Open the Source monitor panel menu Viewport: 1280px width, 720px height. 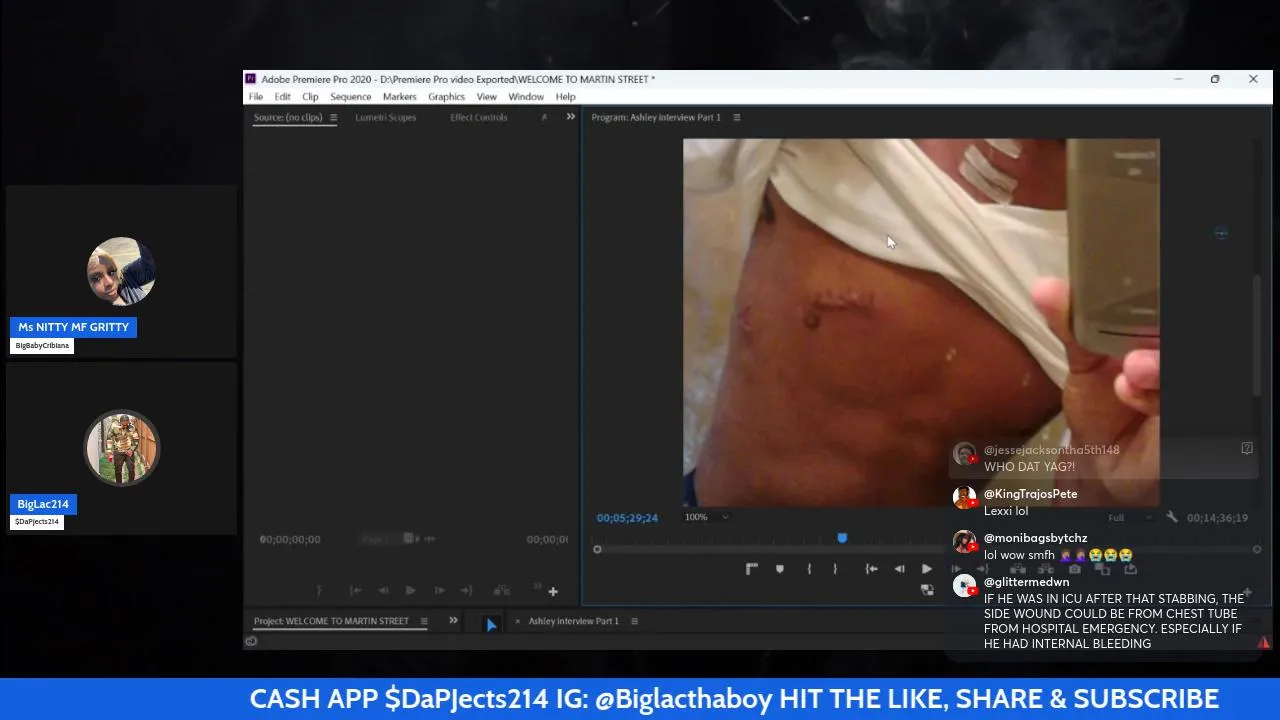click(x=333, y=118)
